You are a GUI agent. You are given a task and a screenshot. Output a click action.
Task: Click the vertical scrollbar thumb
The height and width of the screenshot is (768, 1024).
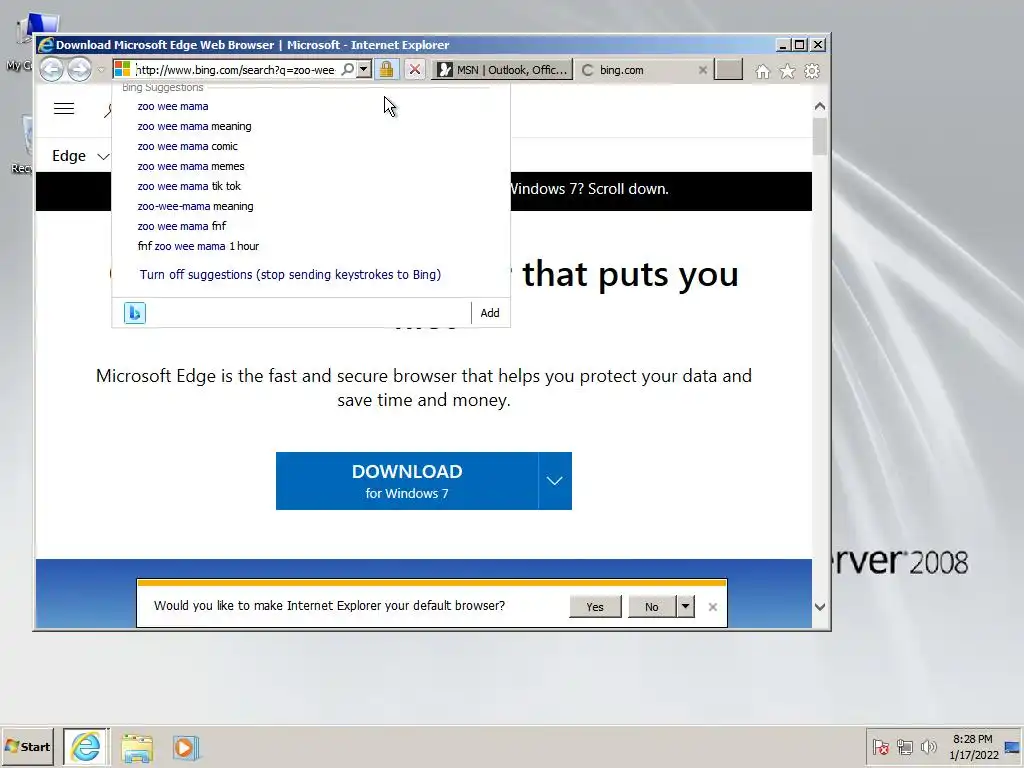click(x=820, y=136)
